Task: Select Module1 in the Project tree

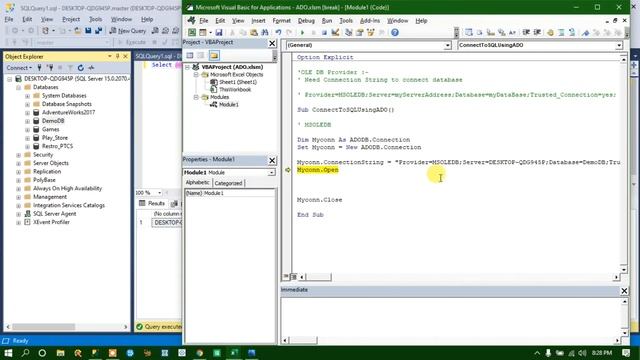Action: [229, 104]
